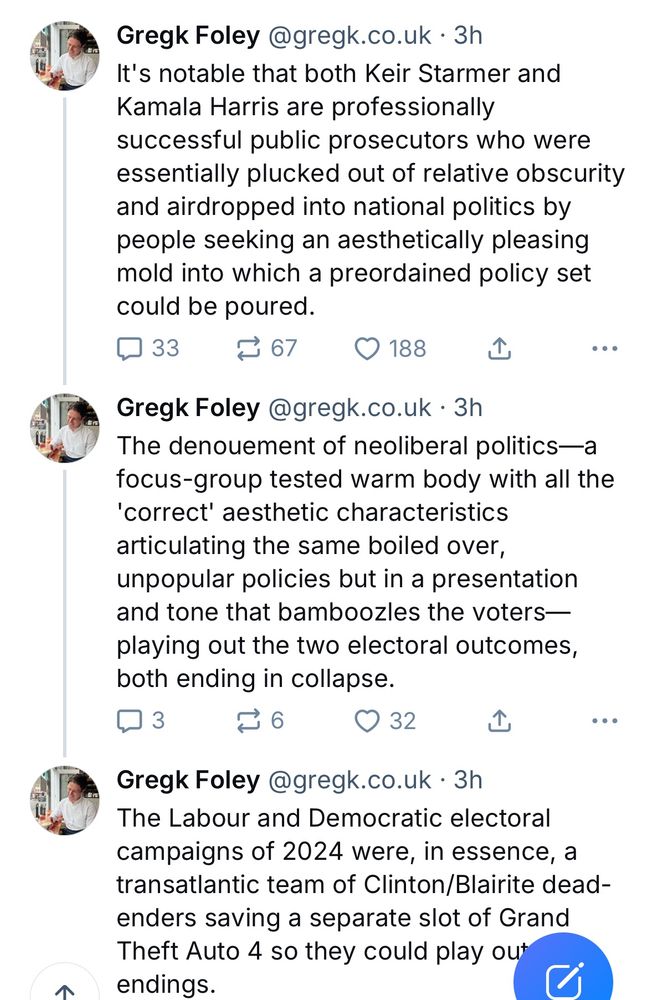Open more options on the first post
Screen dimensions: 653x1000
605,348
